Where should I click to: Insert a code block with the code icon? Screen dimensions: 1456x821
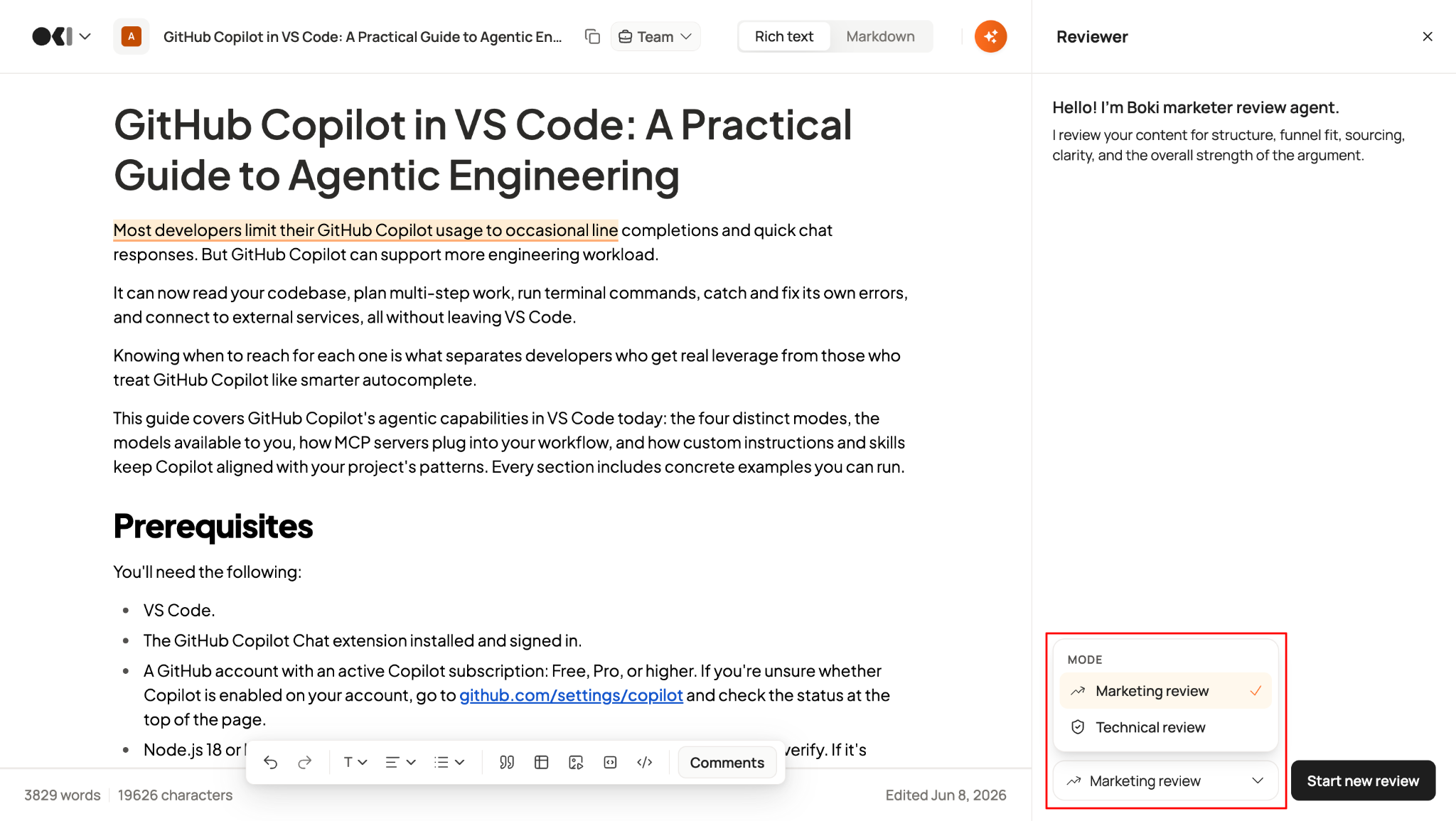[x=645, y=762]
